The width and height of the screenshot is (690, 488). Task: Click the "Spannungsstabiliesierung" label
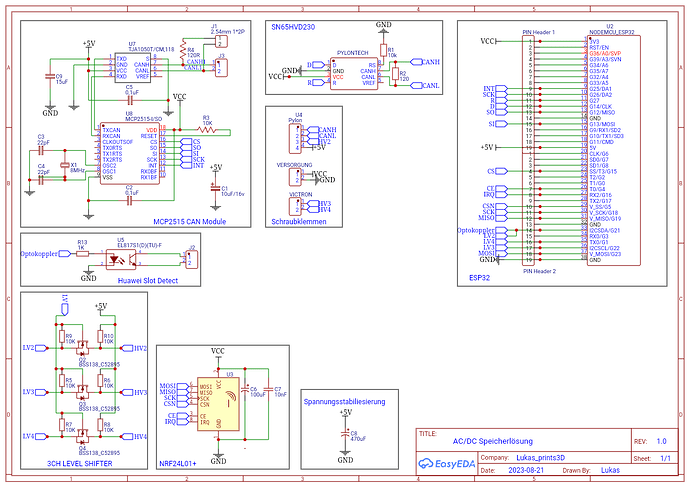click(345, 401)
